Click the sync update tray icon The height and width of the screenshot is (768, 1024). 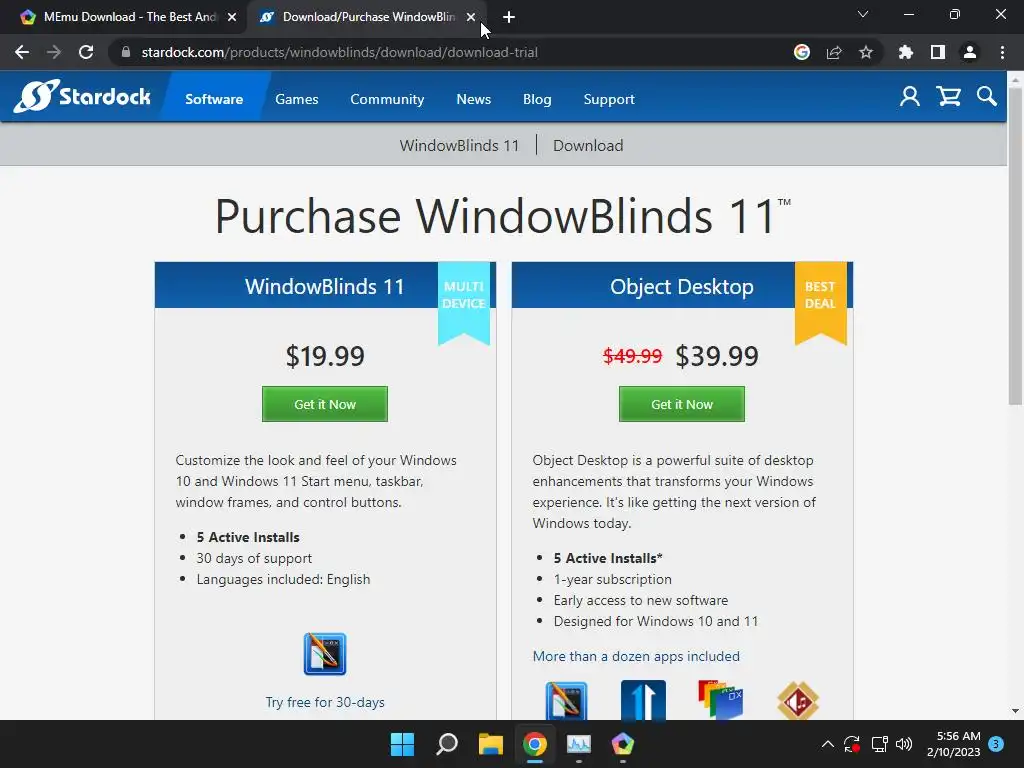852,744
